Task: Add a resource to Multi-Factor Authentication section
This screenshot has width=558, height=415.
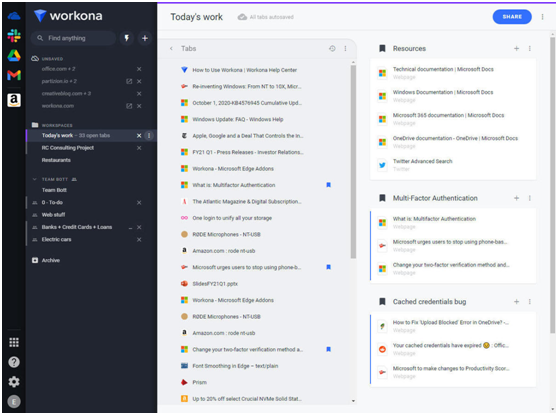Action: 516,198
